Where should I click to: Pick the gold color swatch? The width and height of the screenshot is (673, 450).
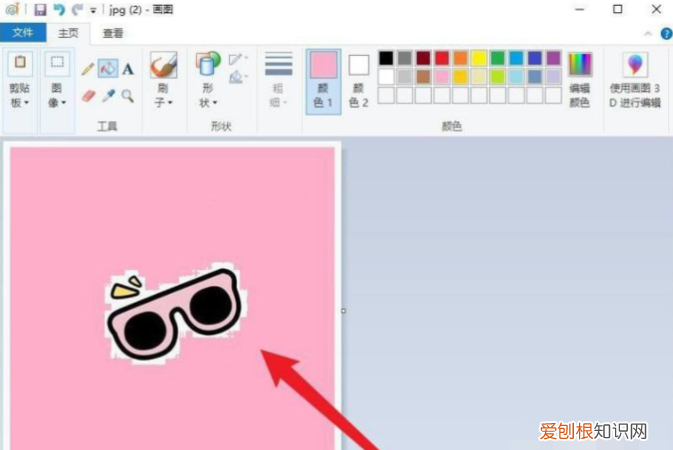pos(460,77)
